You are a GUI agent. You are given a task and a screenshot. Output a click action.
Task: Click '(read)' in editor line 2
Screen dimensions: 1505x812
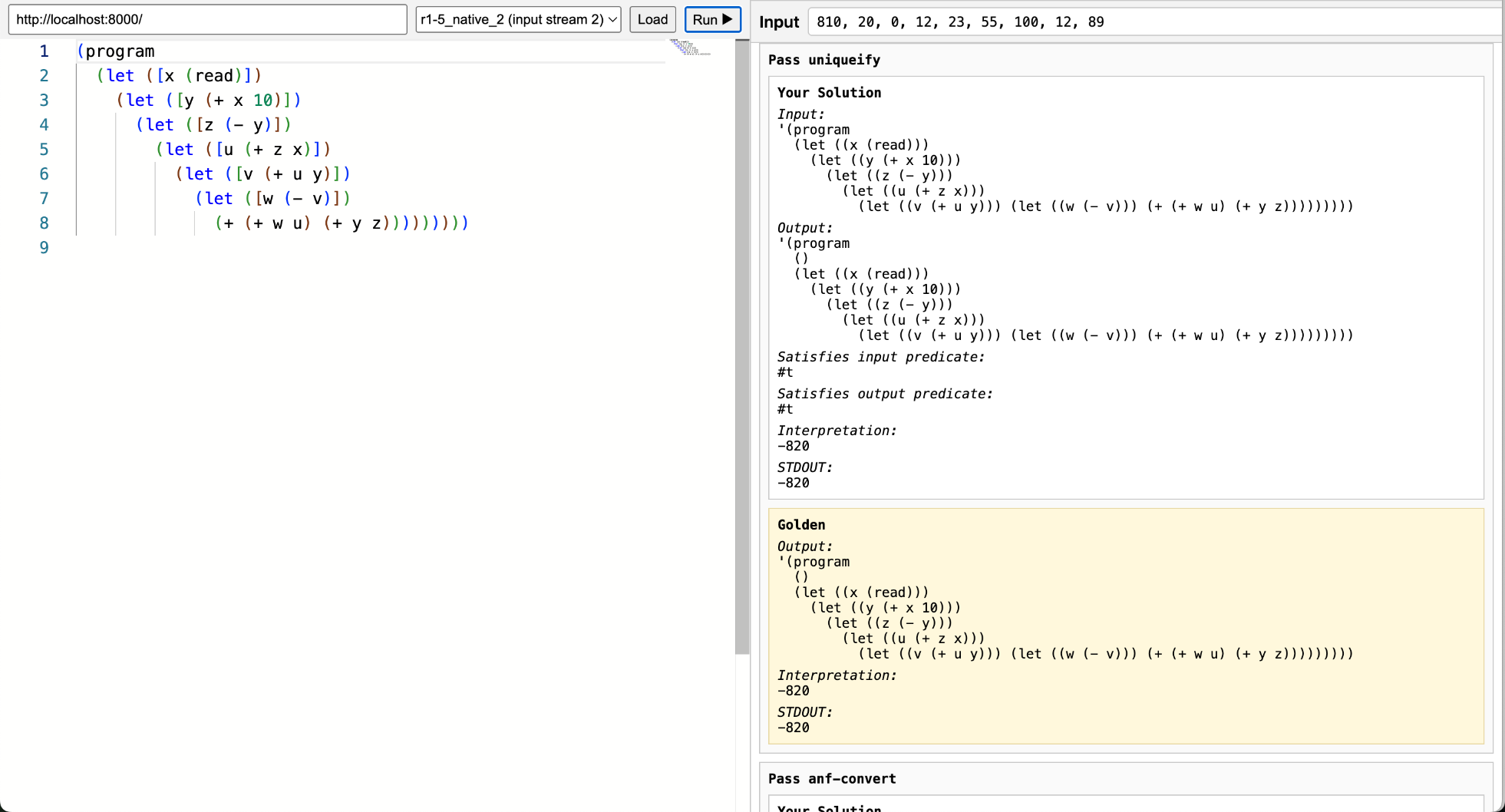pos(214,76)
